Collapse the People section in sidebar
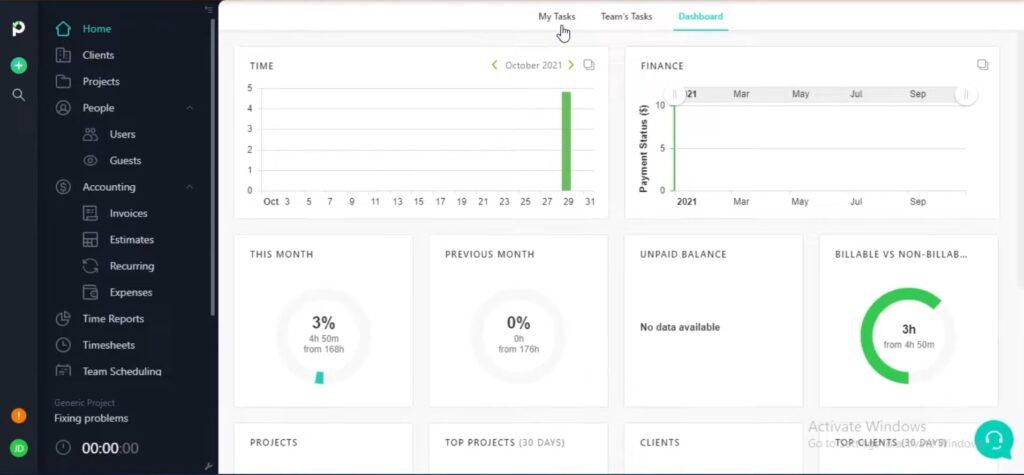 coord(190,108)
